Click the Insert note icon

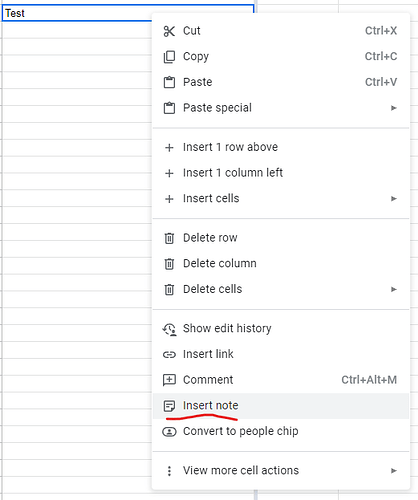pos(169,406)
